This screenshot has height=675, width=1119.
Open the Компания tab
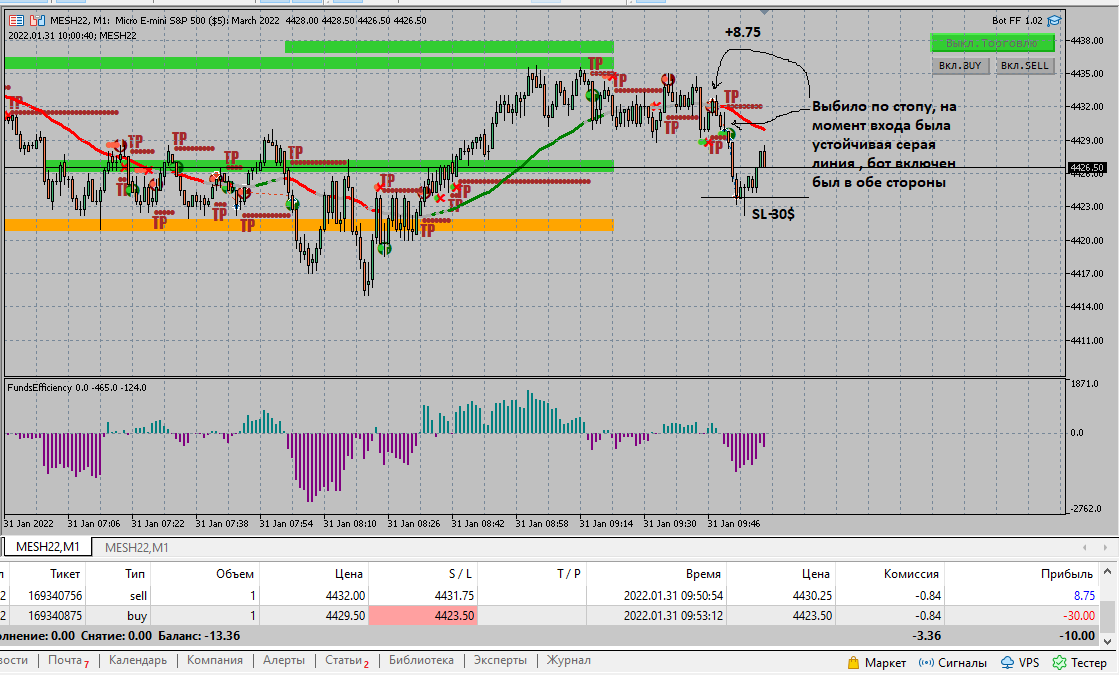pyautogui.click(x=215, y=661)
